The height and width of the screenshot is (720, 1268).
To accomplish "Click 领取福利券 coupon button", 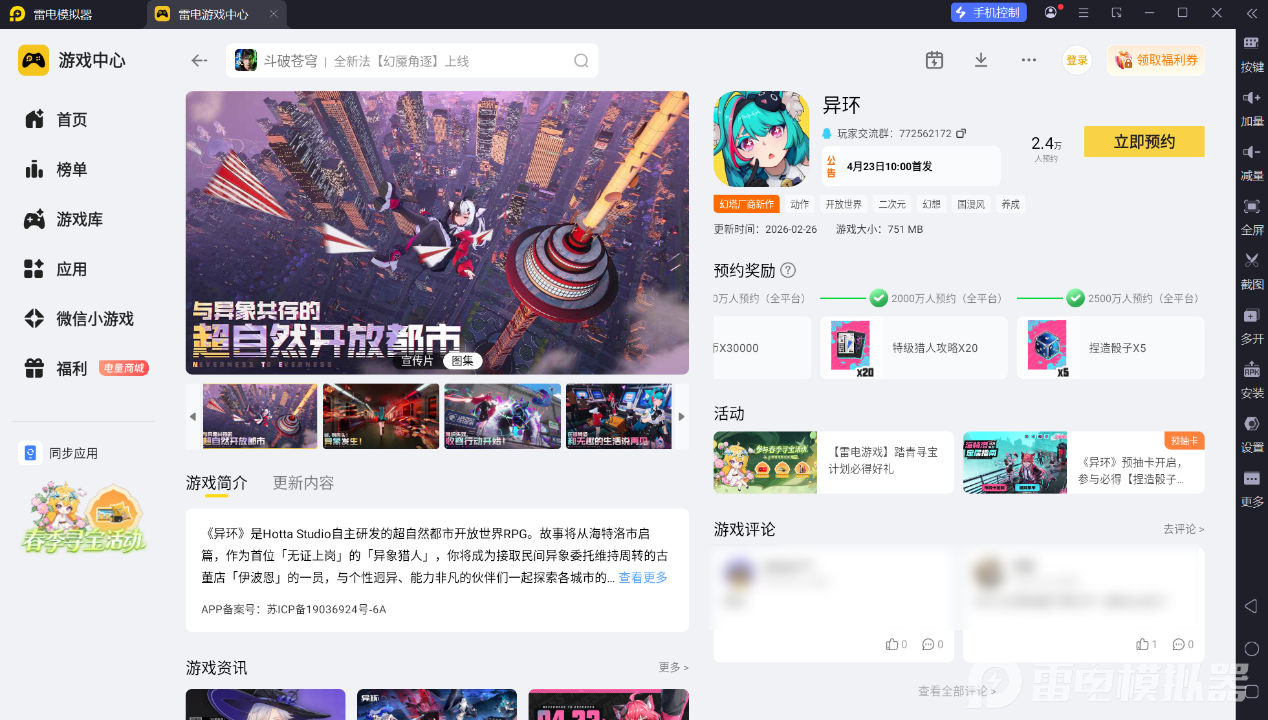I will click(1156, 60).
